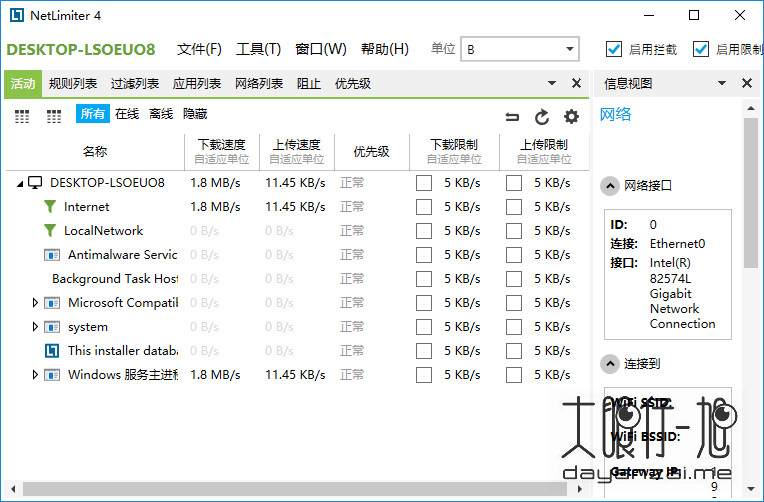Switch to 优先级 tab
The height and width of the screenshot is (502, 764).
[353, 84]
